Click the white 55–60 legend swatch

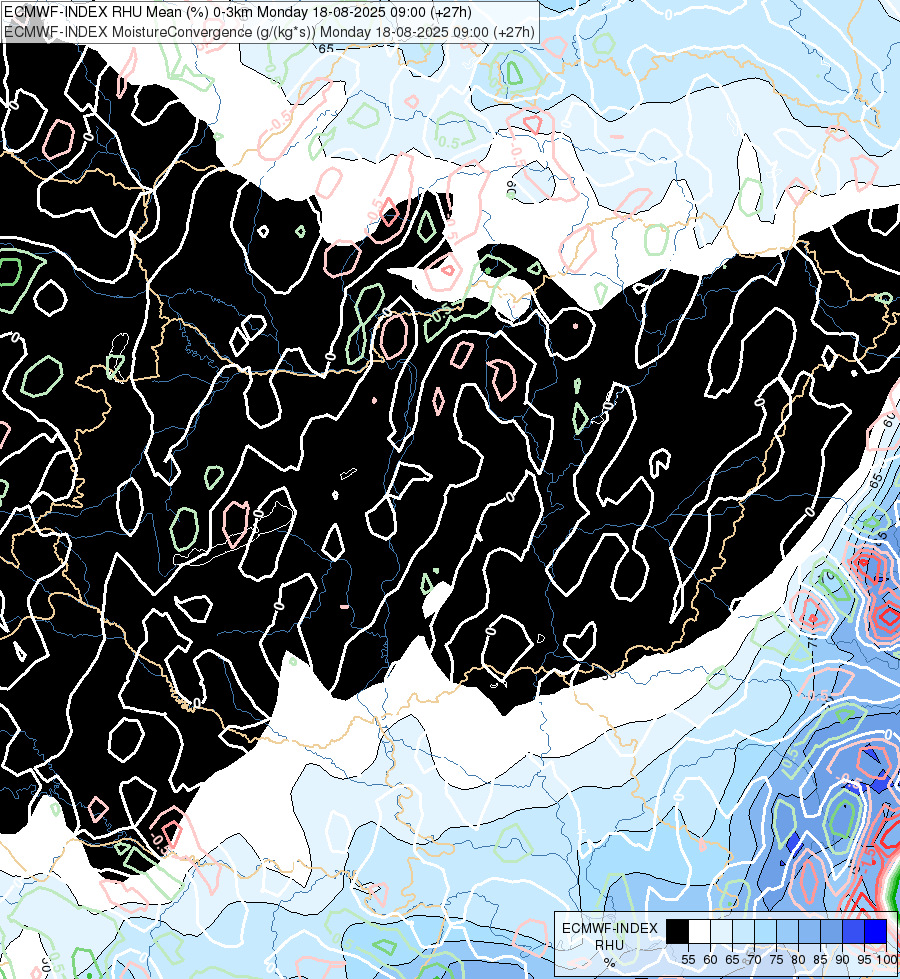click(x=700, y=932)
